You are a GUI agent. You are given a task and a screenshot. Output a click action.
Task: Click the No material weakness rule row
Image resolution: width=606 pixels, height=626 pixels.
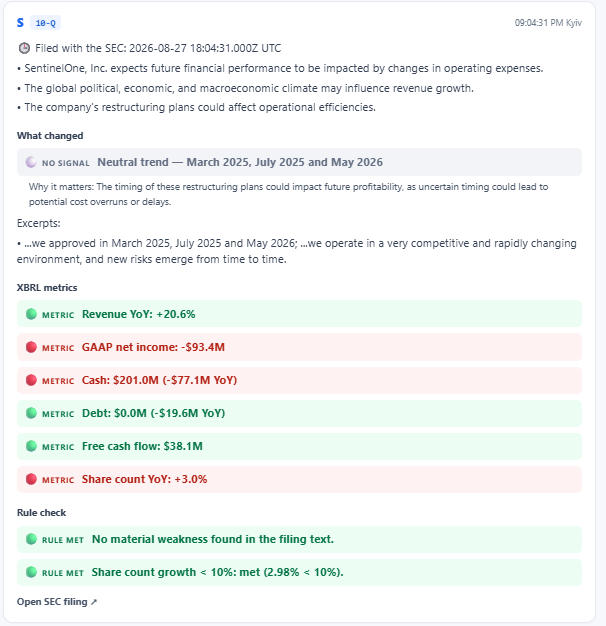click(x=299, y=539)
